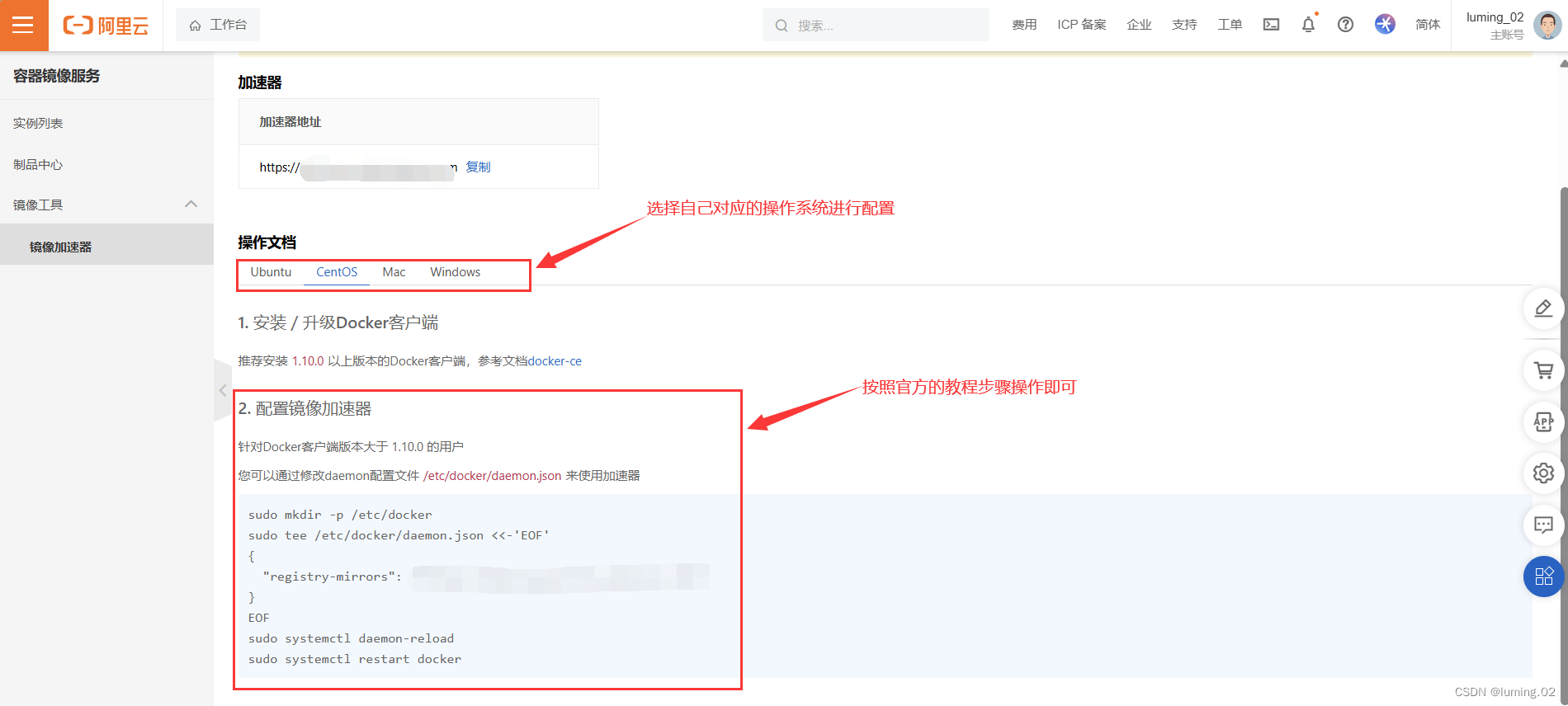Click the blue apps grid floating button
Screen dimensions: 1568x706
(x=1543, y=577)
